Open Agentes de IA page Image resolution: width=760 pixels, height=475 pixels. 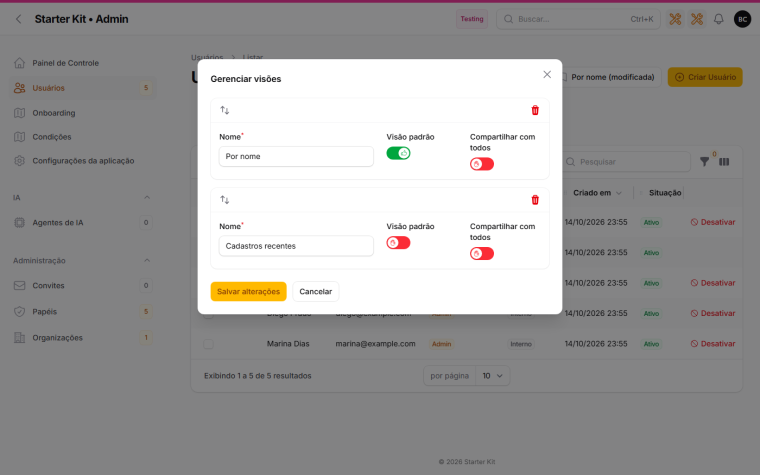tap(58, 222)
